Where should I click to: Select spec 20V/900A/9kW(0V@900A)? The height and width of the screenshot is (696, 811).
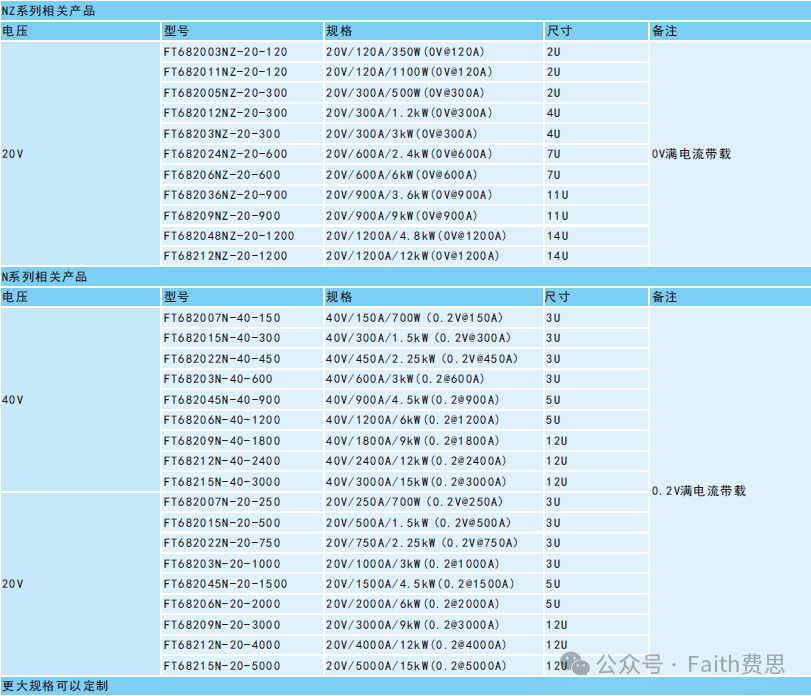coord(401,216)
